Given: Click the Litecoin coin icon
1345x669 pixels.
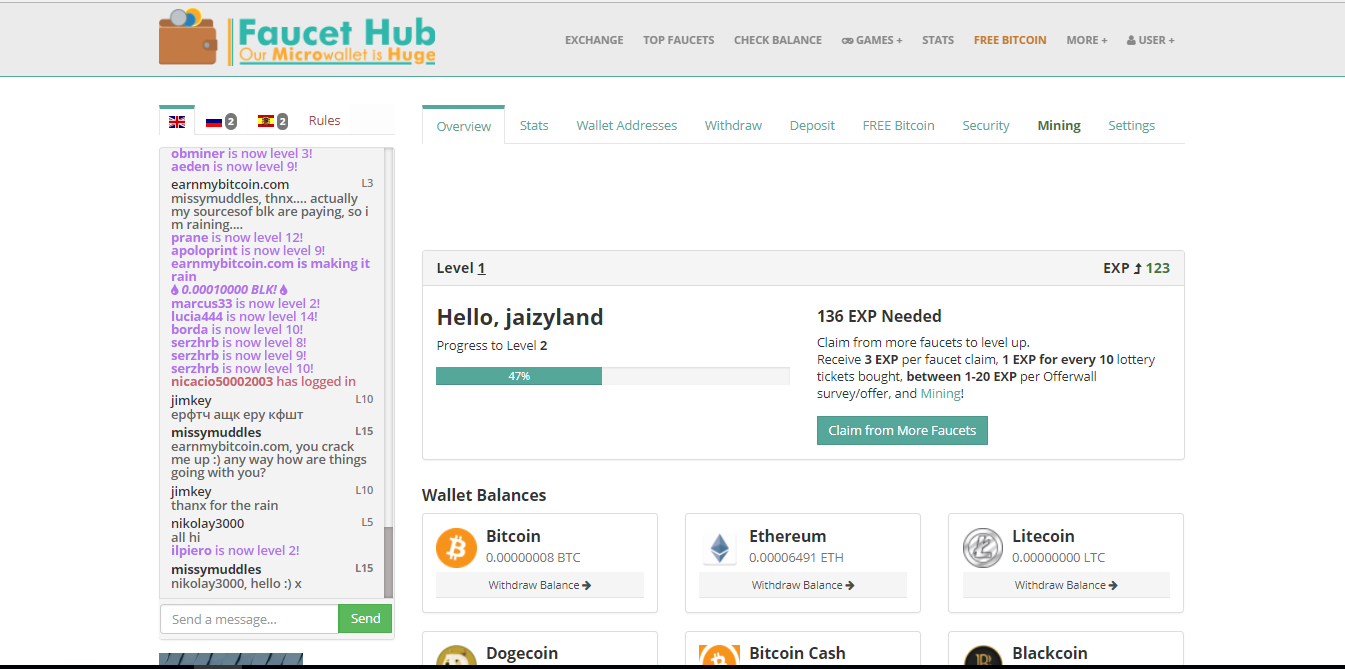Looking at the screenshot, I should (982, 547).
